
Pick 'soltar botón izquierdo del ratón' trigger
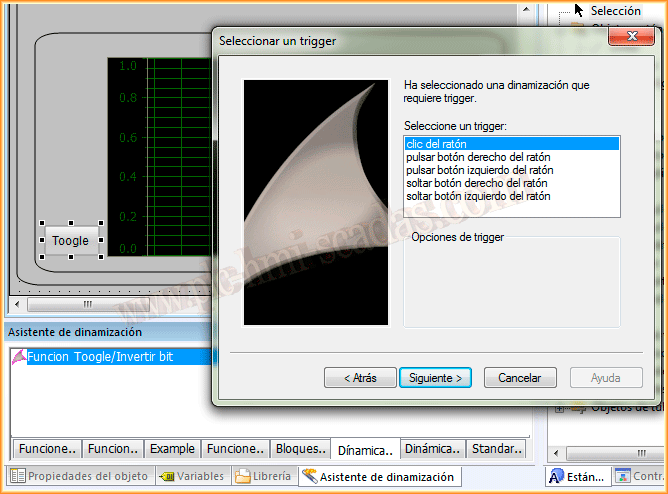pyautogui.click(x=478, y=197)
